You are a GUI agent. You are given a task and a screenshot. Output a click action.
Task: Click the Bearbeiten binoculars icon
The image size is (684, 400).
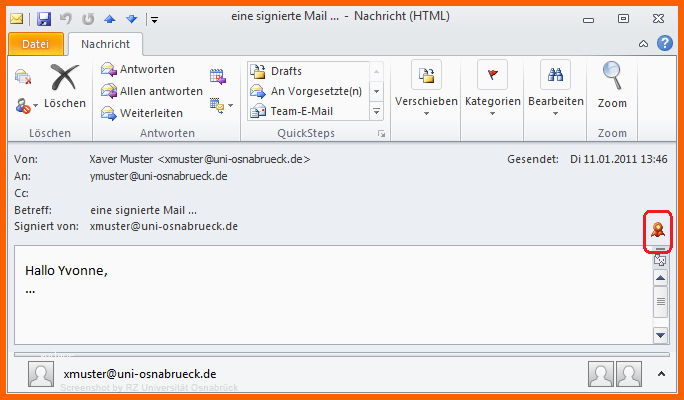(x=555, y=75)
